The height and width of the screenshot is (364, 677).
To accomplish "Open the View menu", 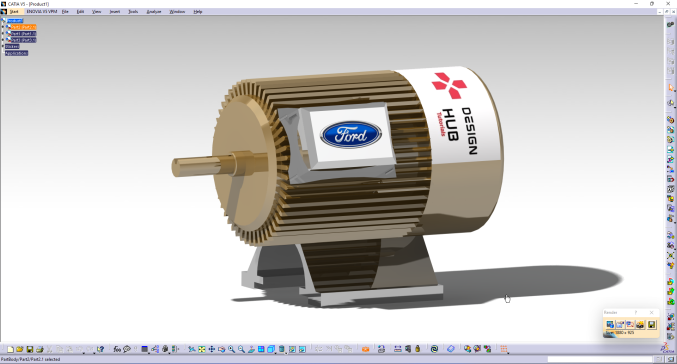I will (97, 12).
